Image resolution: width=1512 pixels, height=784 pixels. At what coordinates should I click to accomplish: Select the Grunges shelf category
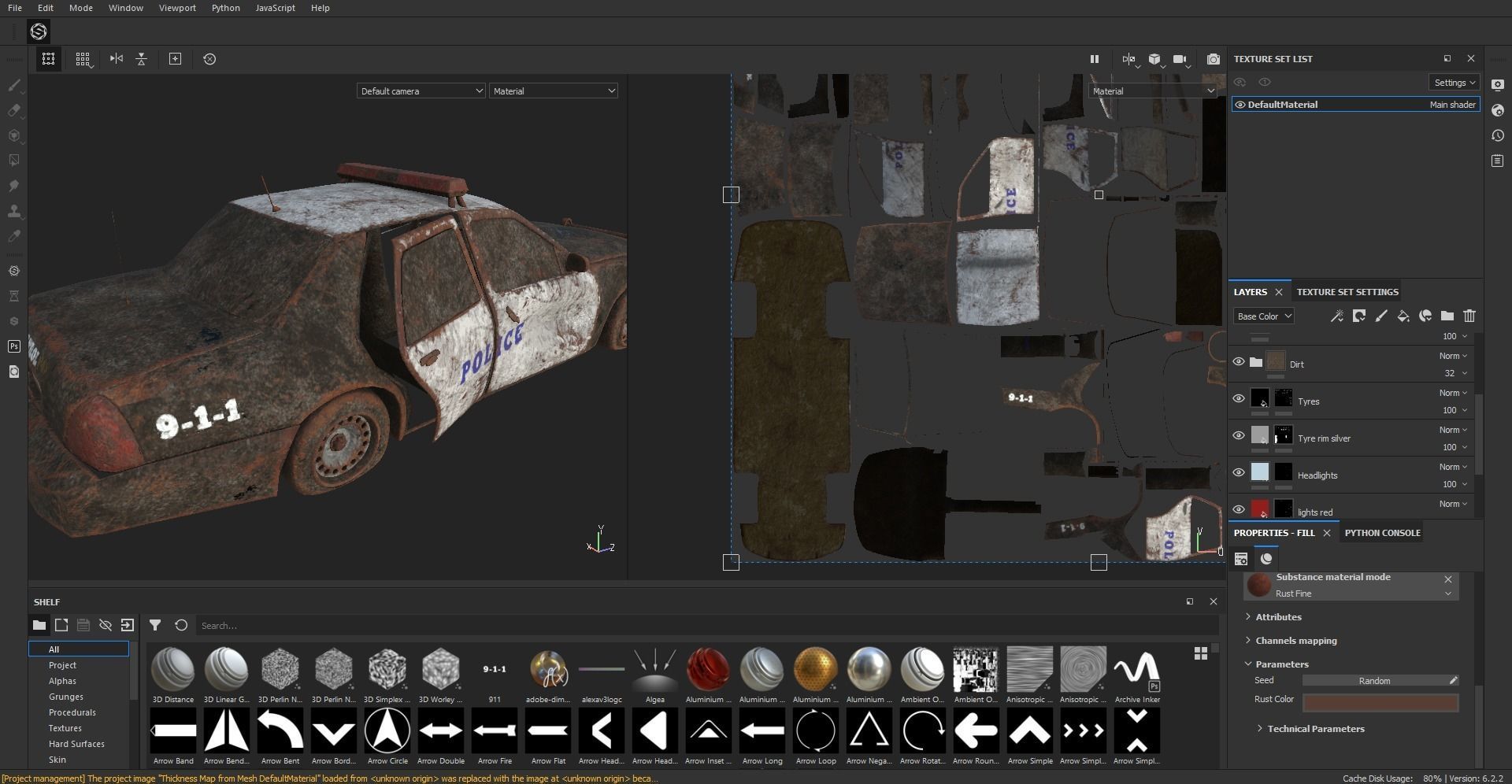point(65,697)
